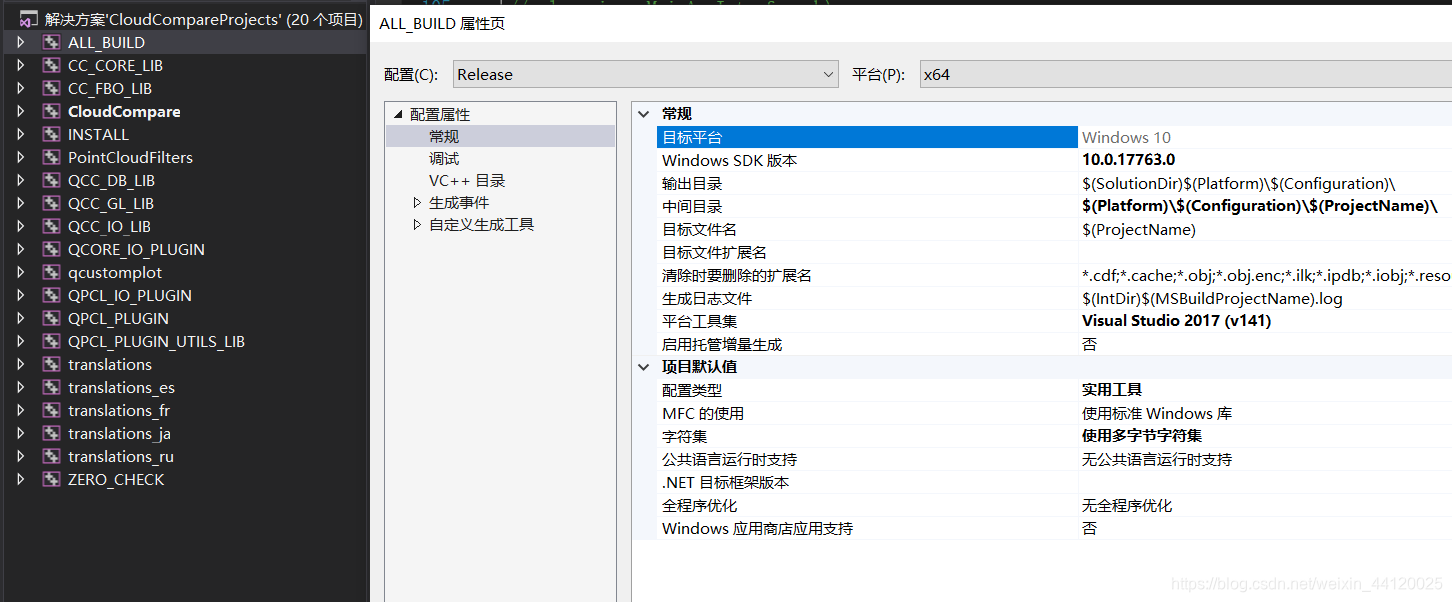The image size is (1452, 602).
Task: Open the 平台 x64 dropdown
Action: [x=1186, y=74]
